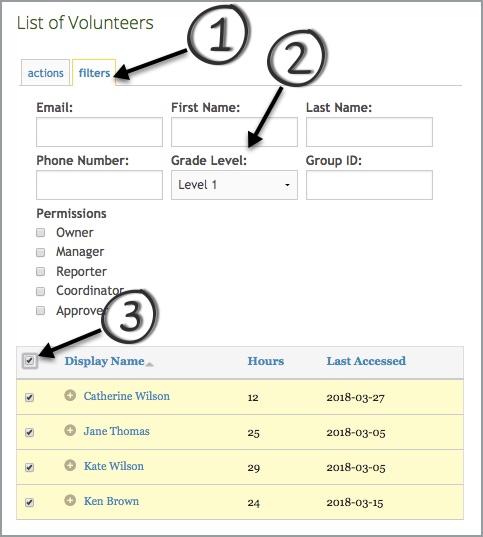Enable the Coordinator permission checkbox
This screenshot has height=537, width=483.
click(x=40, y=291)
